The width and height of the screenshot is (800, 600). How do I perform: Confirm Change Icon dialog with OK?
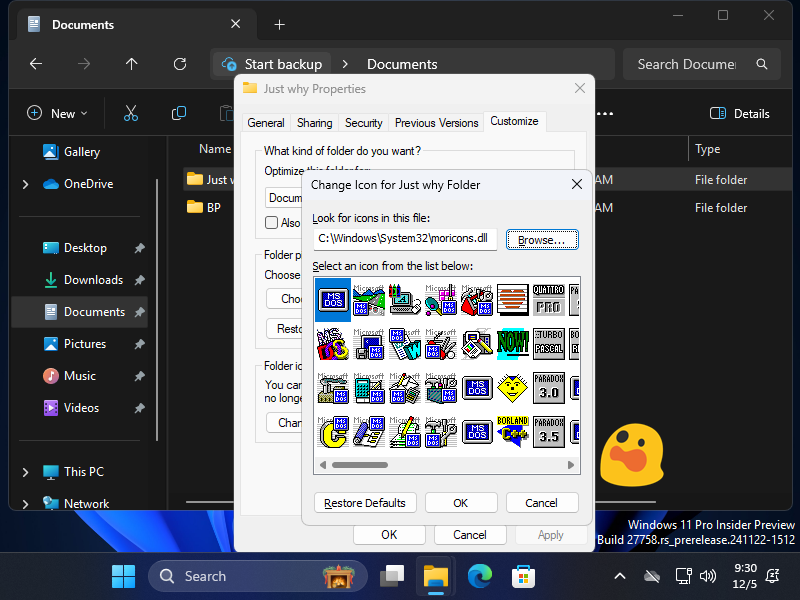(x=461, y=503)
